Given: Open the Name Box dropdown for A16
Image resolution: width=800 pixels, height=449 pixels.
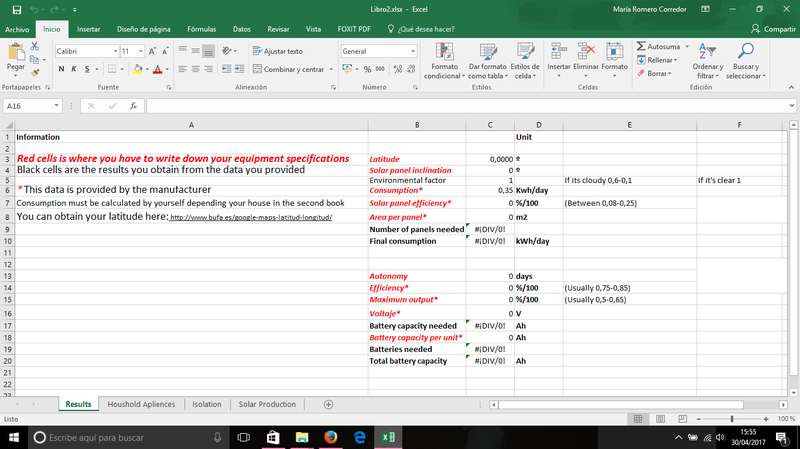Looking at the screenshot, I should coord(58,105).
